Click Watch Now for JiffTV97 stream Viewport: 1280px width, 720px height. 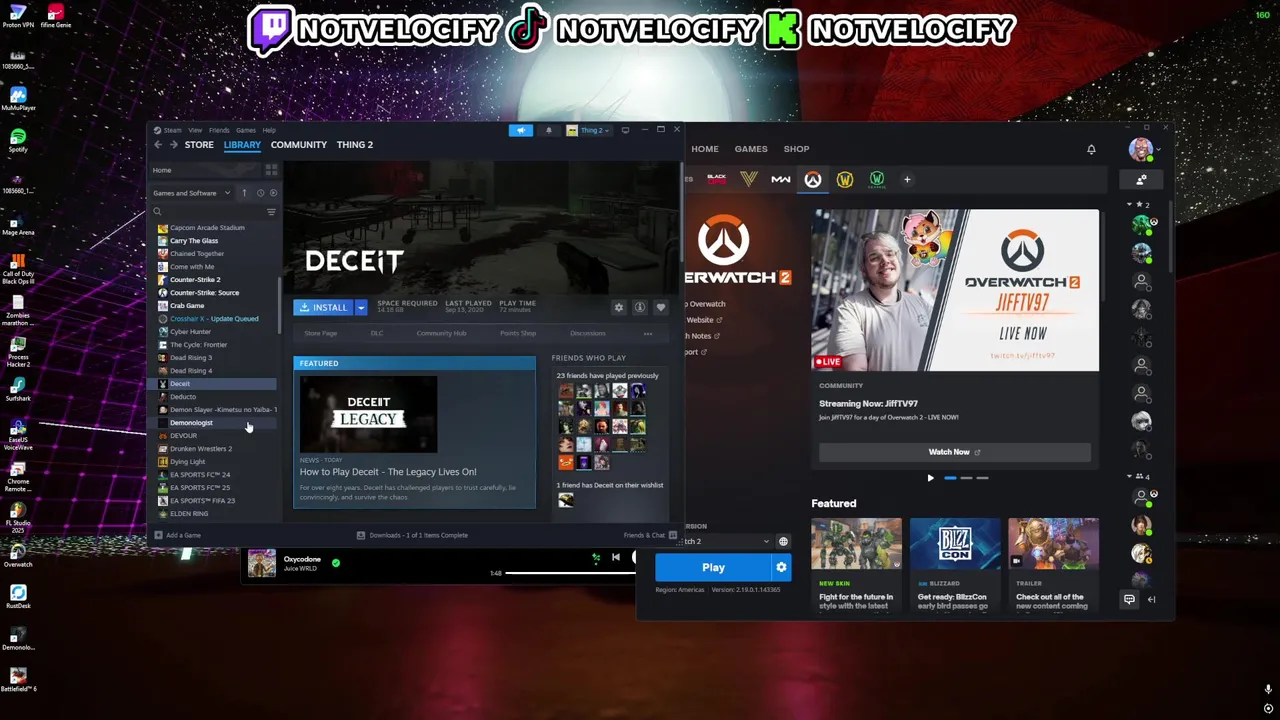pos(954,452)
